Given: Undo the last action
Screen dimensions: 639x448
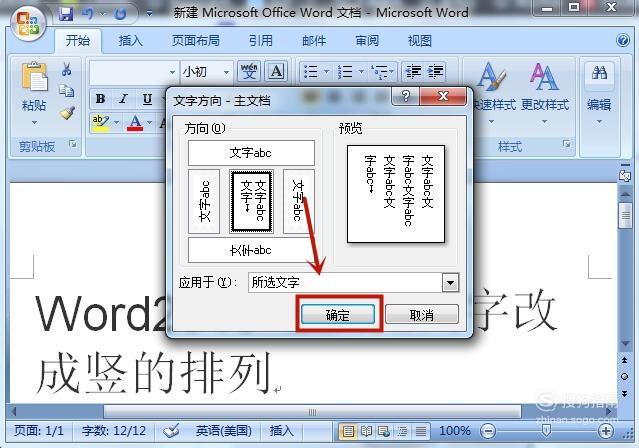Looking at the screenshot, I should coord(88,14).
